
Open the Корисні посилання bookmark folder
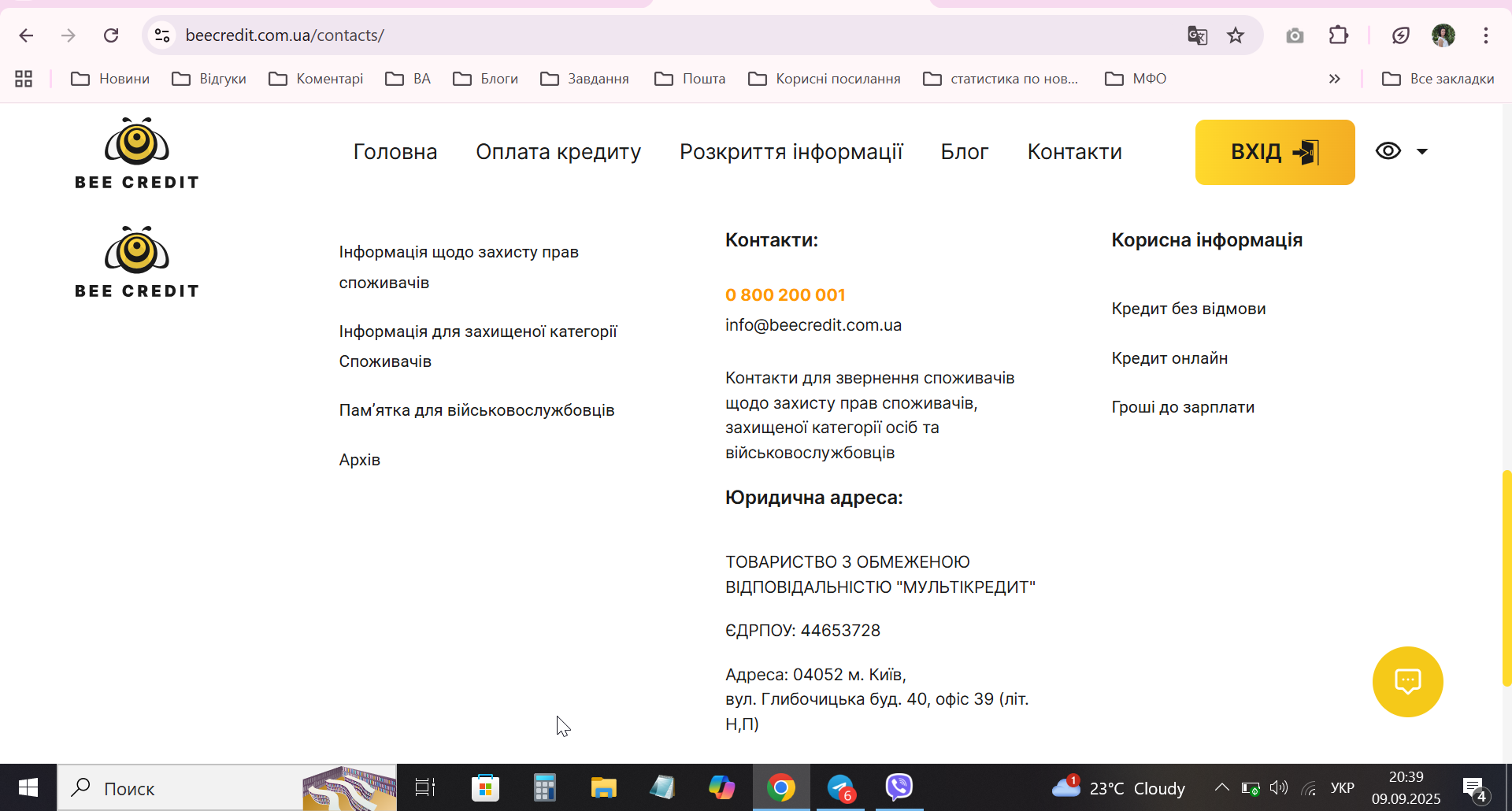click(825, 79)
